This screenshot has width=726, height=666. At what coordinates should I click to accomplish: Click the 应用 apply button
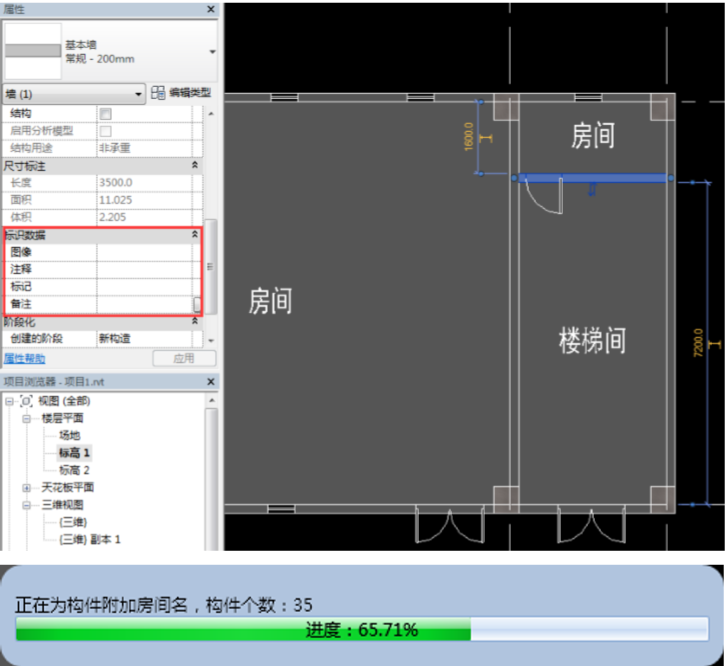point(184,358)
